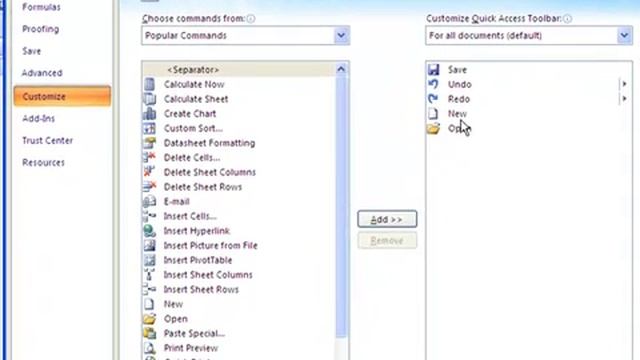640x360 pixels.
Task: Click the Custom Sort icon
Action: [x=149, y=128]
